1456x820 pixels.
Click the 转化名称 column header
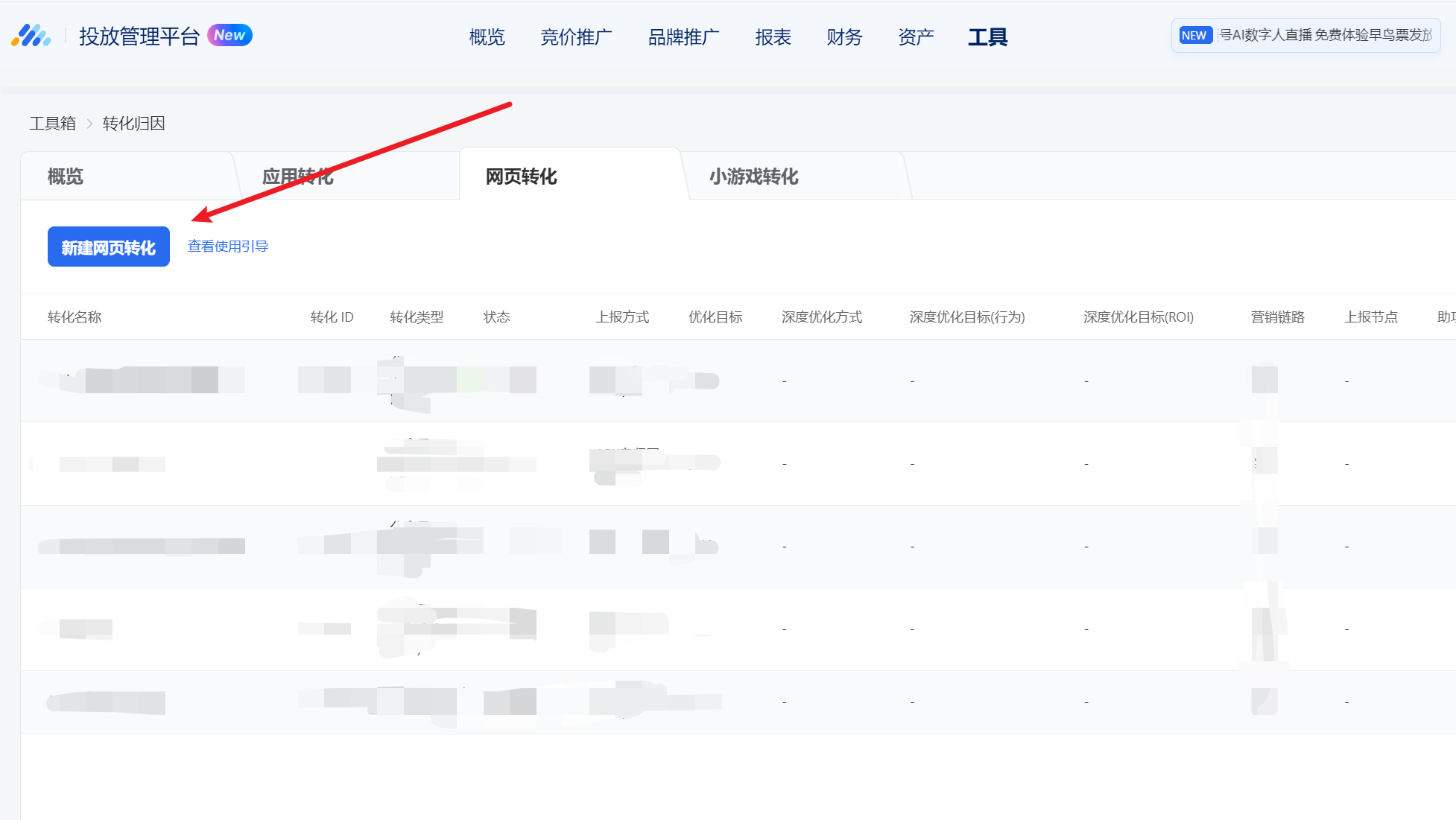pos(75,317)
